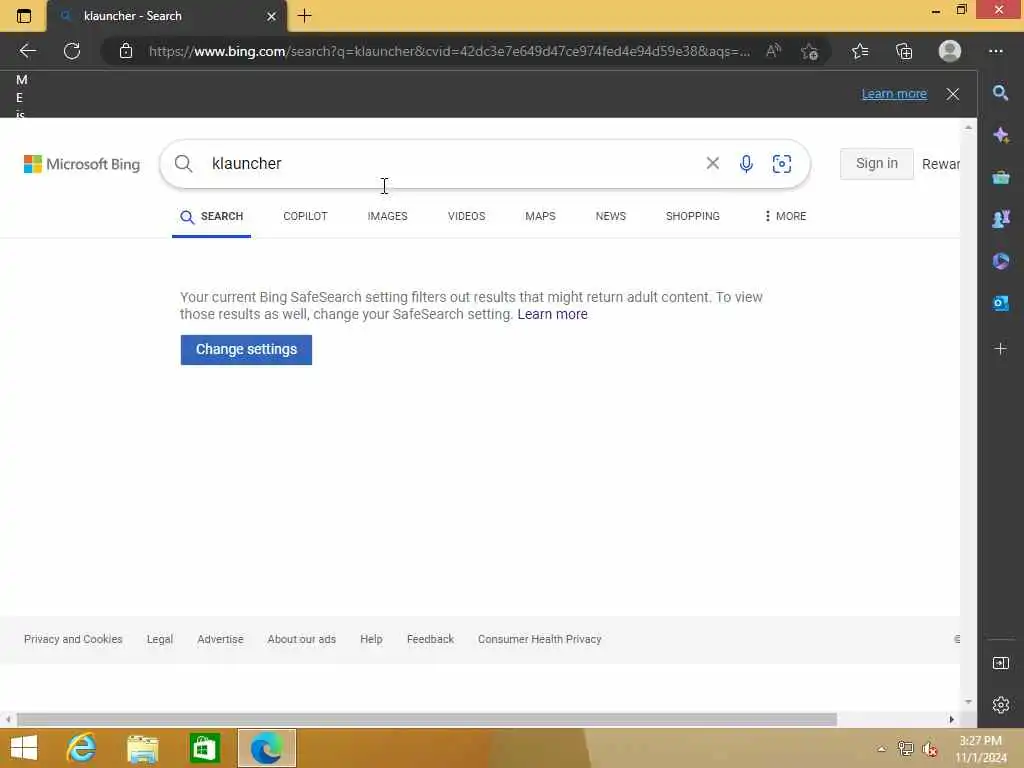Click the address bar URL

[x=449, y=51]
